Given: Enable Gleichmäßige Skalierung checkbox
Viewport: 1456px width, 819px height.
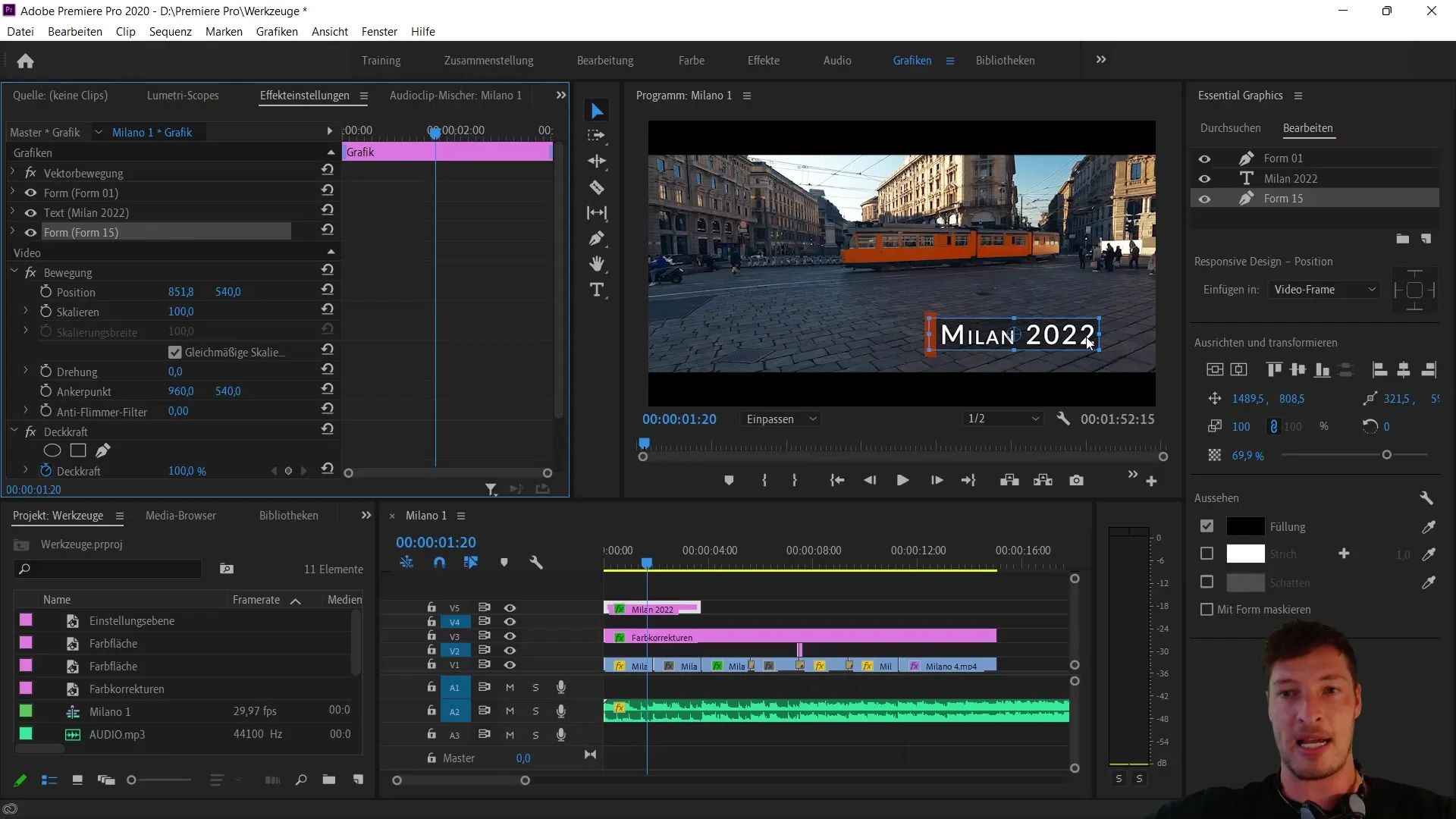Looking at the screenshot, I should [x=174, y=352].
